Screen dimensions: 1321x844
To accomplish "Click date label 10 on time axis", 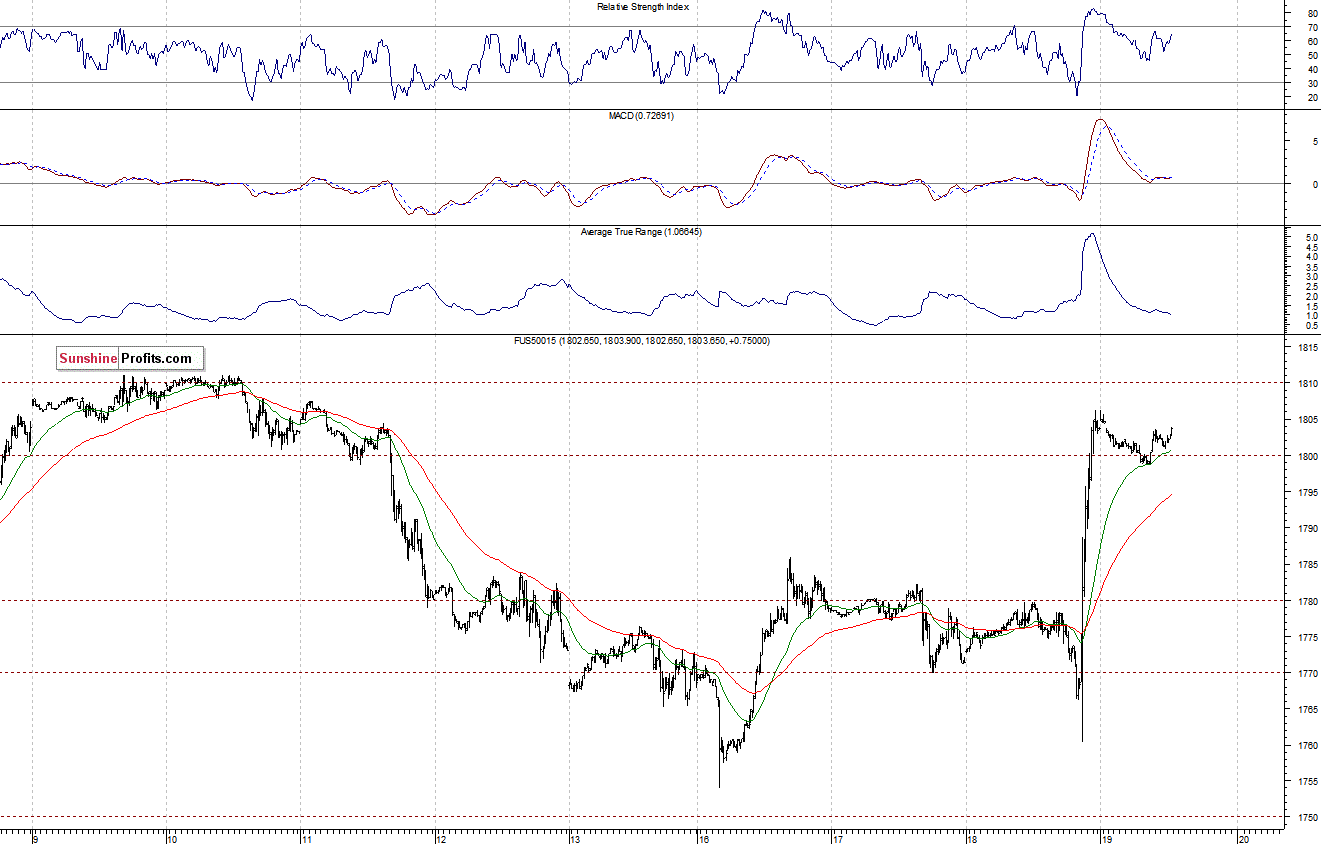I will click(x=172, y=838).
